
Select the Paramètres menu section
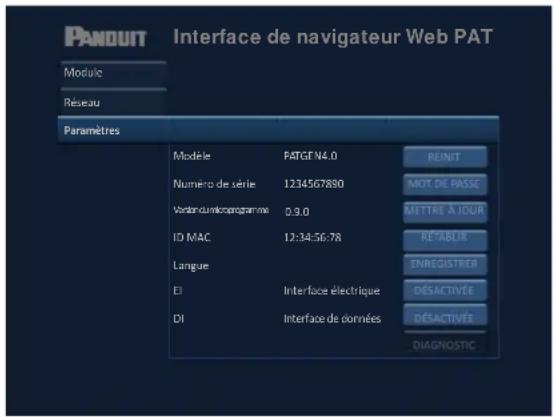coord(278,130)
